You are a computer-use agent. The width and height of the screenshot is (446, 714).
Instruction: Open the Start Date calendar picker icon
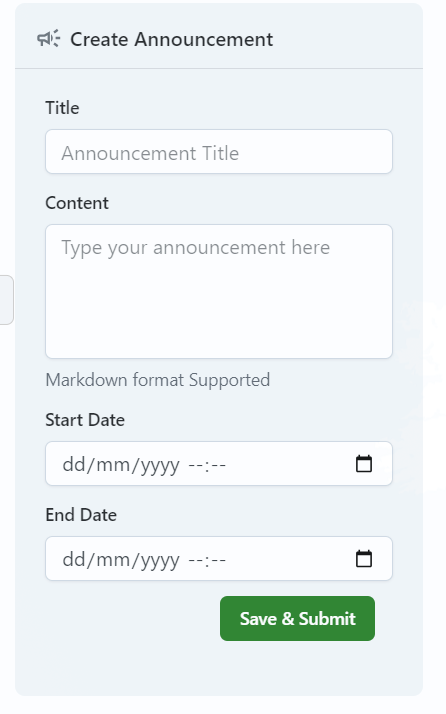[364, 464]
